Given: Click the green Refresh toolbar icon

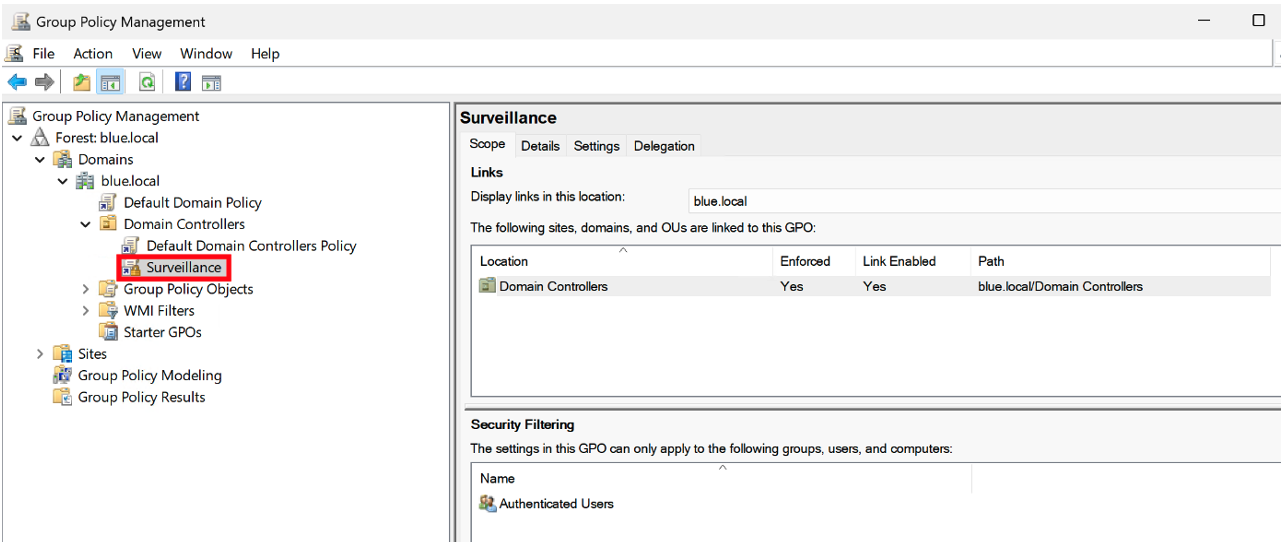Looking at the screenshot, I should (x=147, y=82).
